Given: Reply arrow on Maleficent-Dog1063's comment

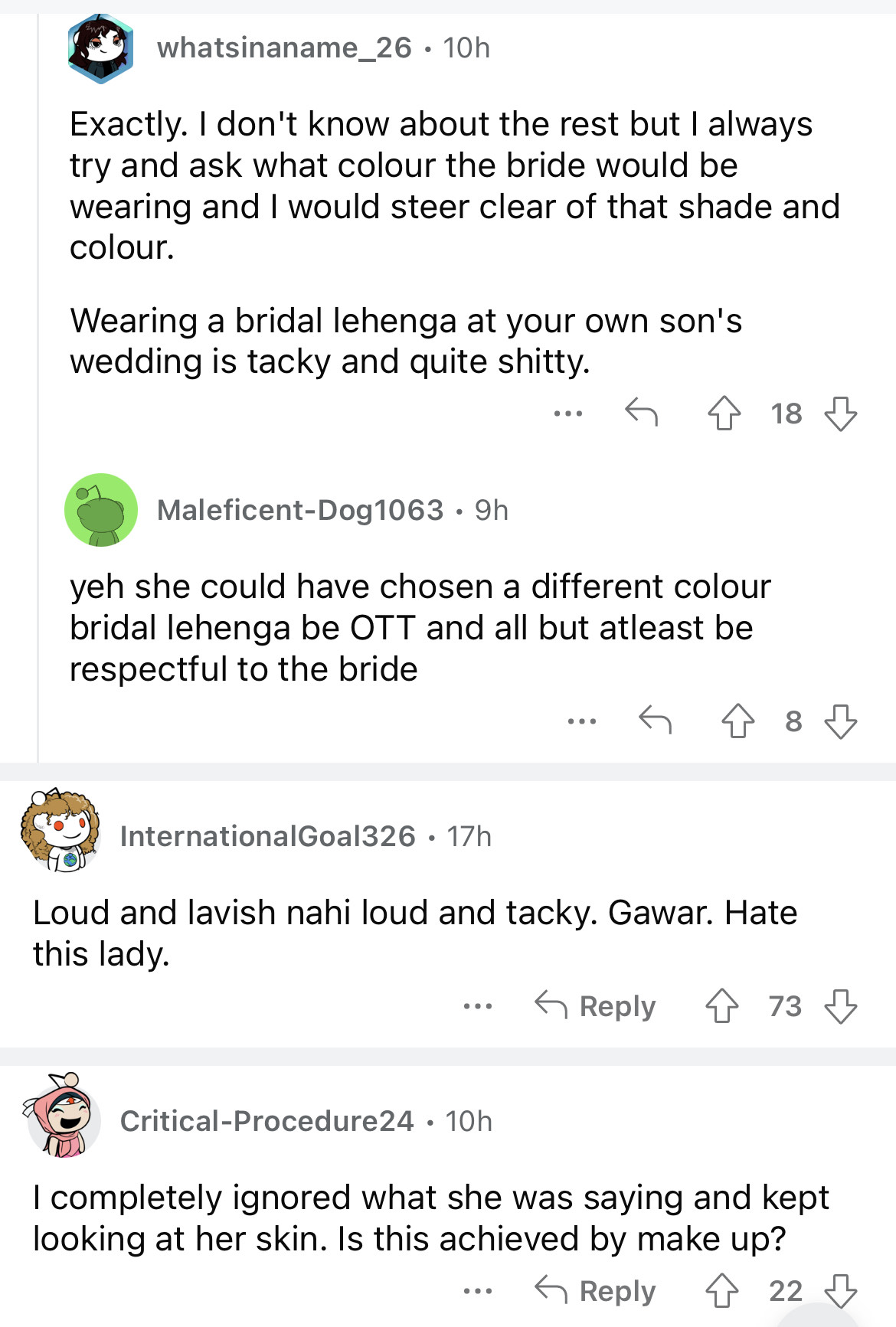Looking at the screenshot, I should point(656,720).
